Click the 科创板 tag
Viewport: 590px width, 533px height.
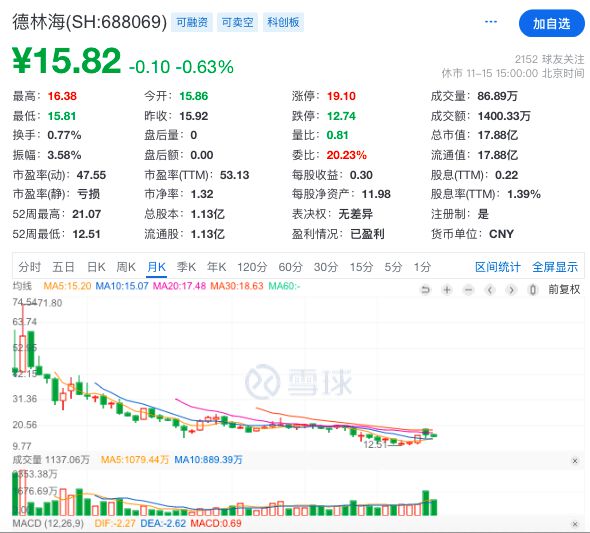tap(283, 22)
